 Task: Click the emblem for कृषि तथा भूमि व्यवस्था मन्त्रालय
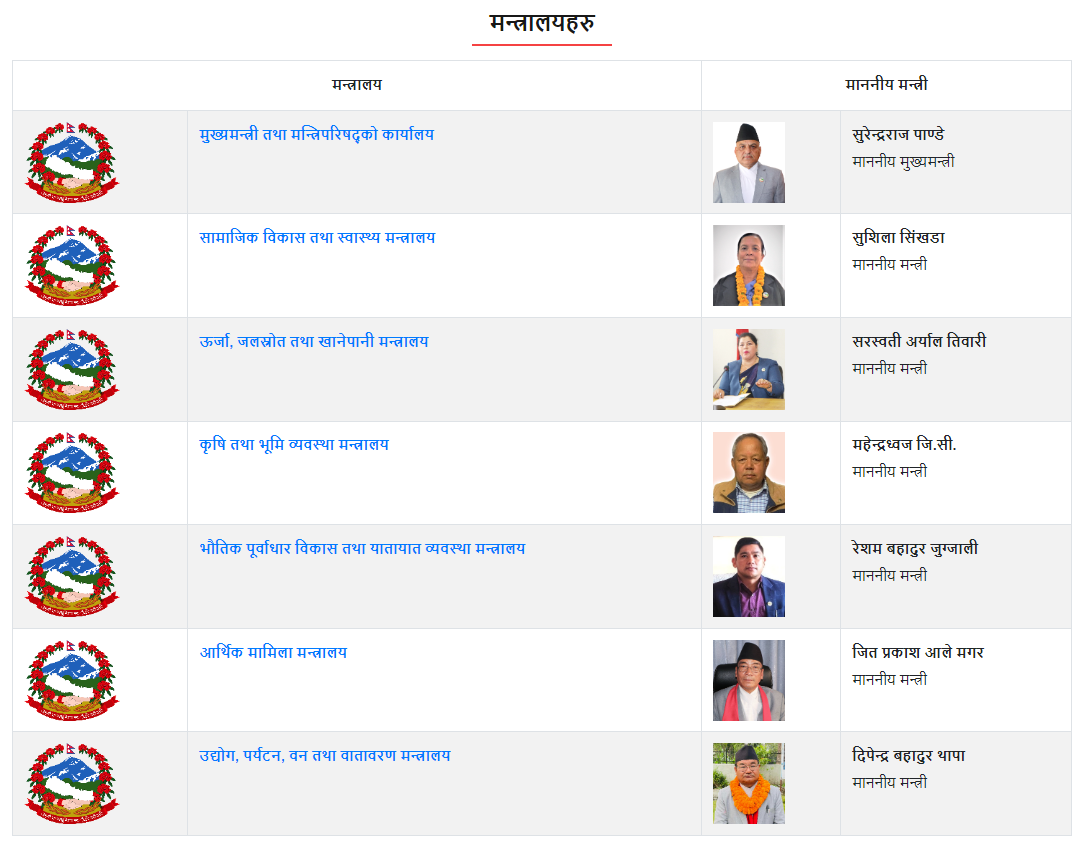(x=71, y=472)
